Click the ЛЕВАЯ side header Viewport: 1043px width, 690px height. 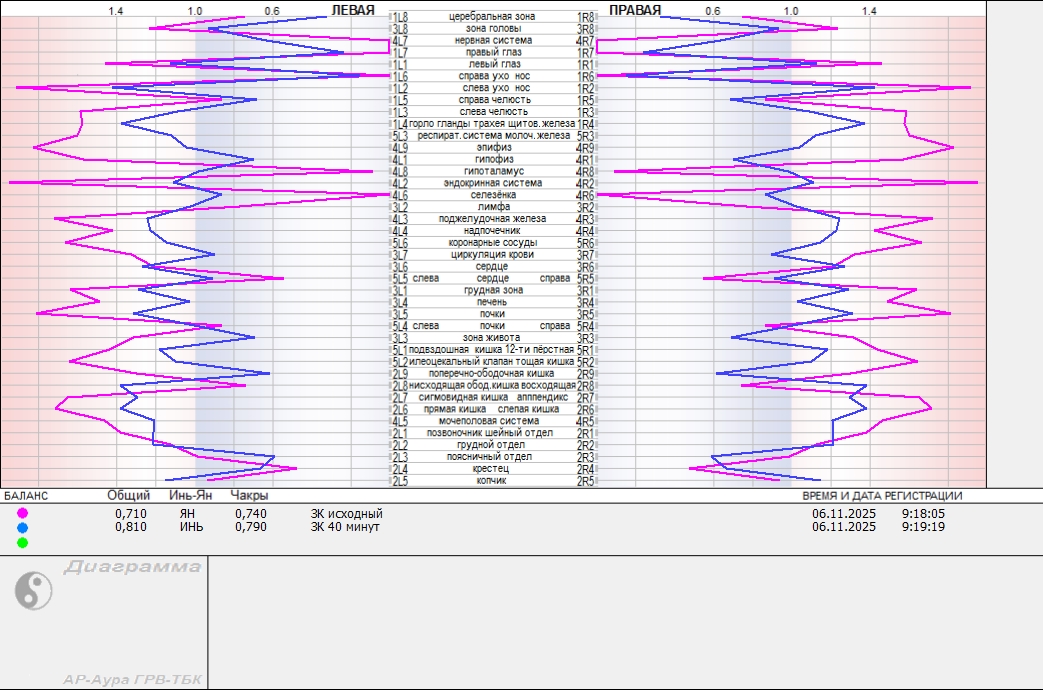[353, 10]
